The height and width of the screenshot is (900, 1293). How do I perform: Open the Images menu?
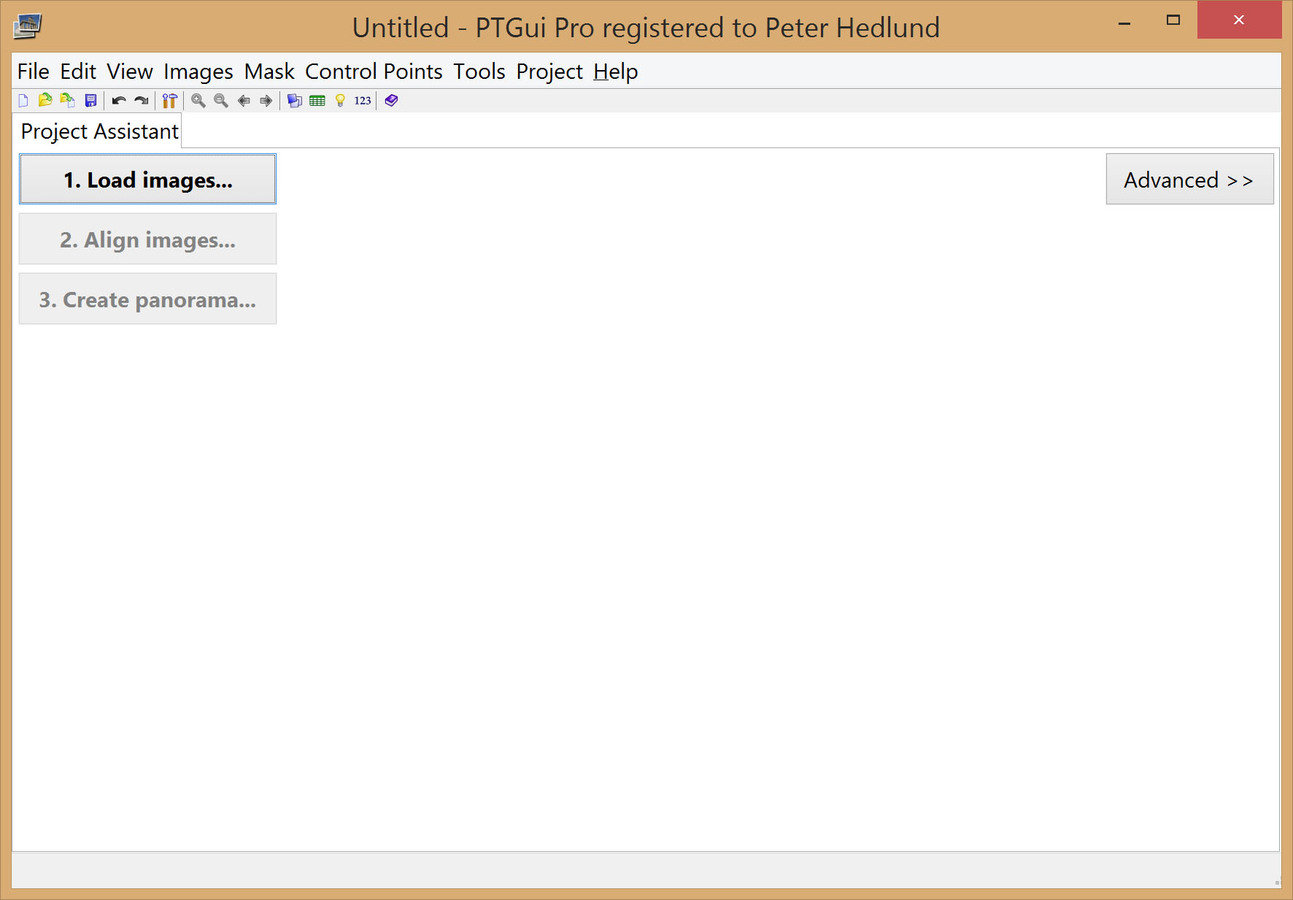point(198,71)
